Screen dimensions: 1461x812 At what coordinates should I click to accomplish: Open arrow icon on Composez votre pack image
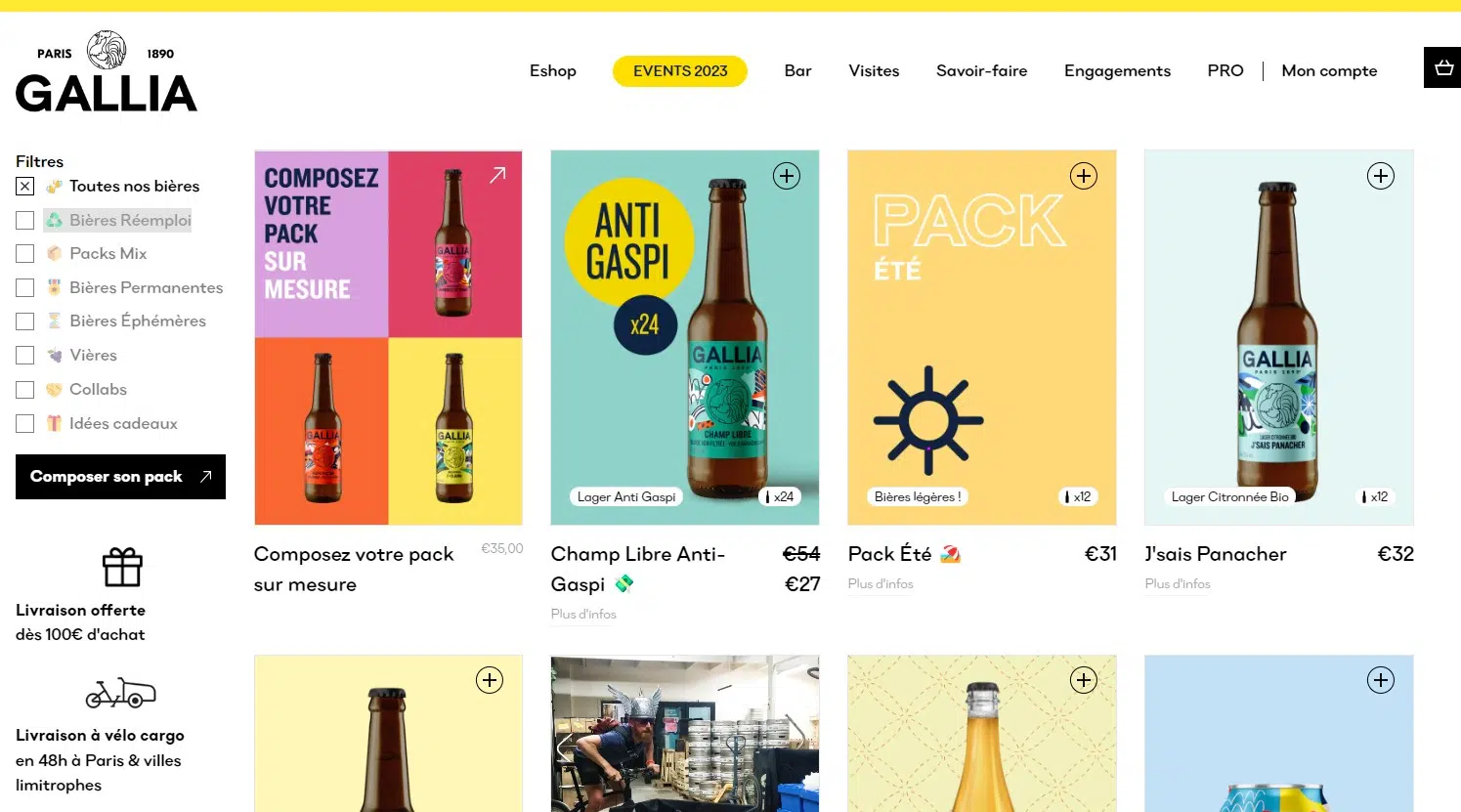pyautogui.click(x=498, y=175)
